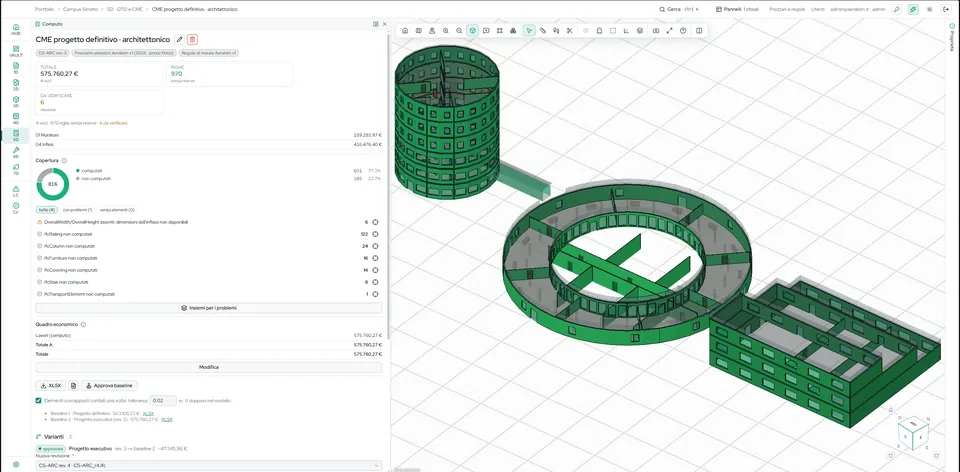Viewport: 960px width, 472px height.
Task: Click the document icon next to XLSX
Action: 73,386
